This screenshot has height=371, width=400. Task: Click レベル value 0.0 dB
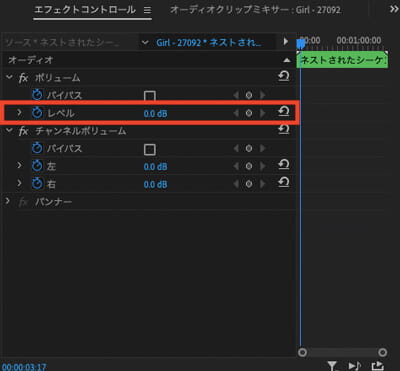[x=156, y=114]
